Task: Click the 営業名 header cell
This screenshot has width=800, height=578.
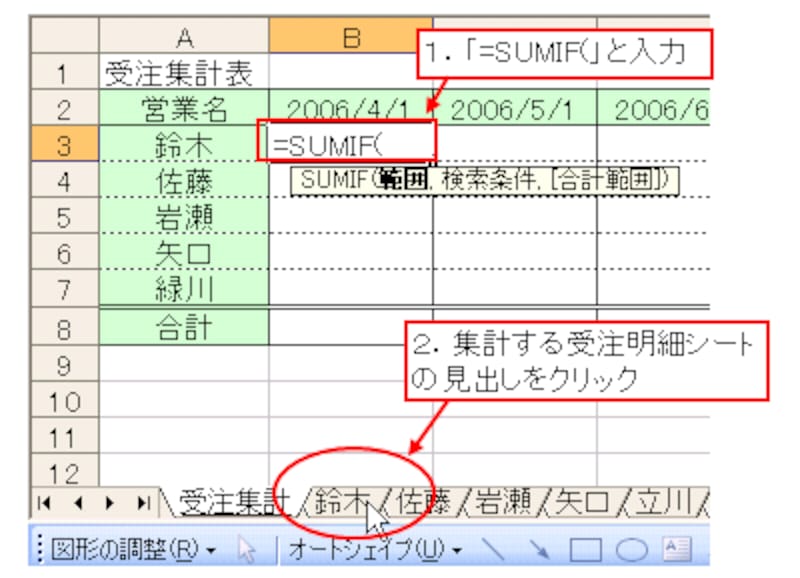Action: pyautogui.click(x=184, y=108)
